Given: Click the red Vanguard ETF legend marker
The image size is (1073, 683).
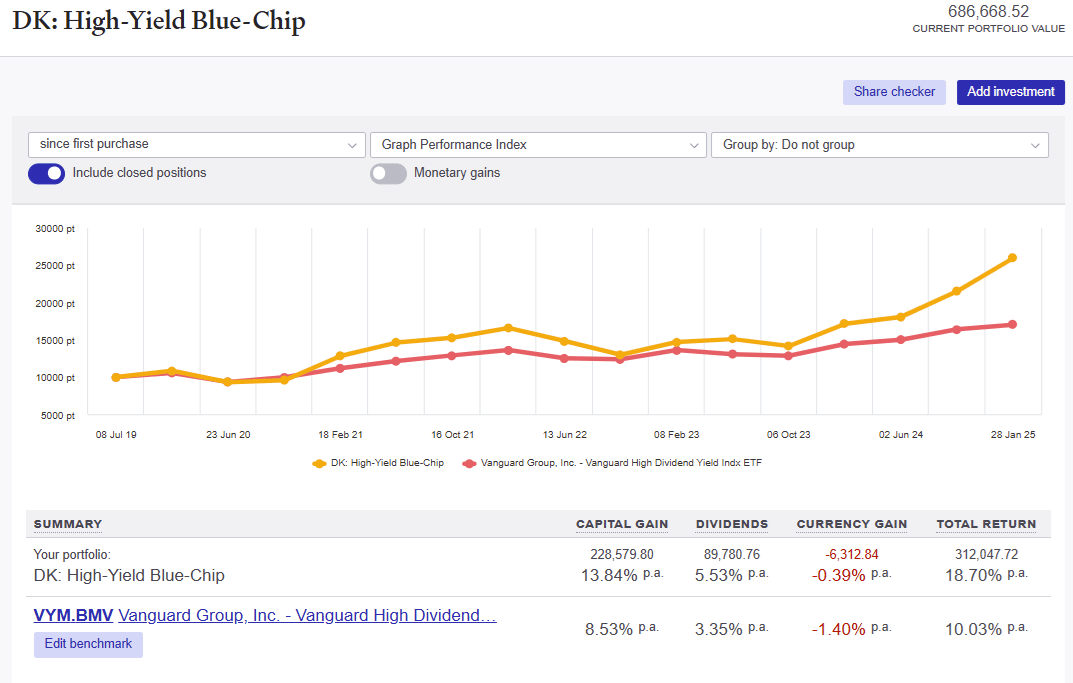Looking at the screenshot, I should pos(470,463).
